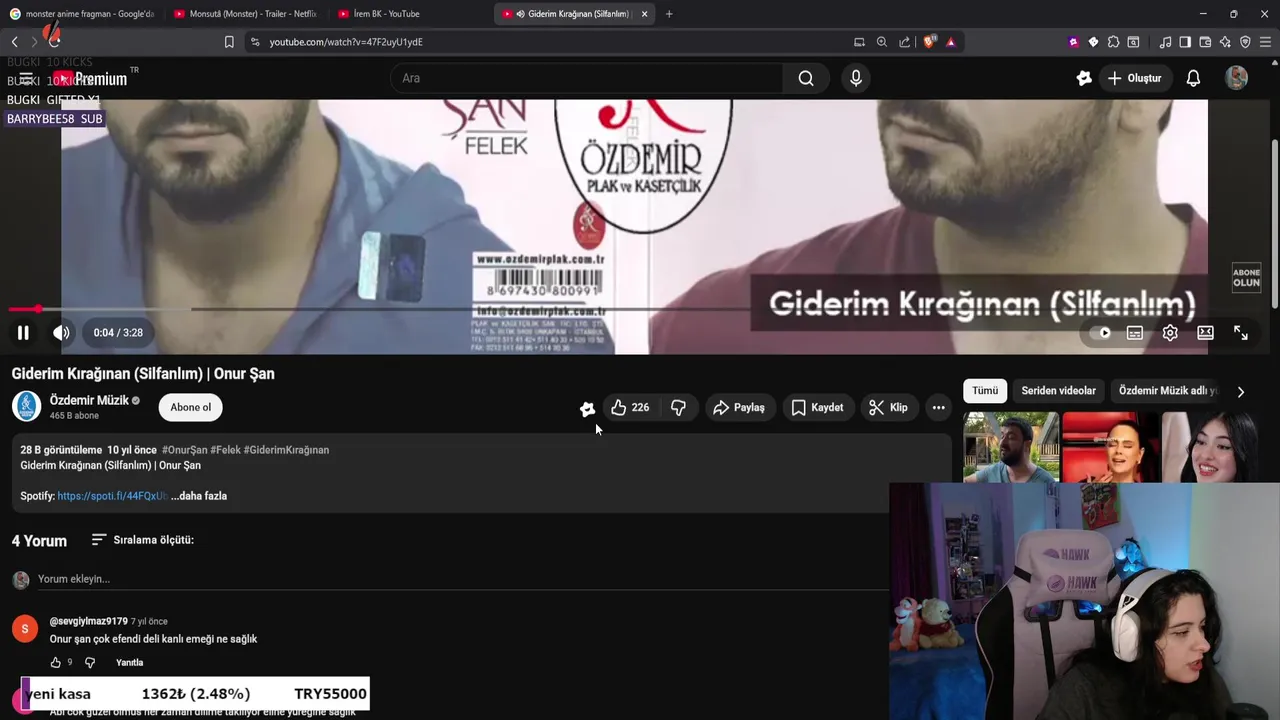Click the YouTube search box Ara
Viewport: 1280px width, 720px height.
click(588, 78)
